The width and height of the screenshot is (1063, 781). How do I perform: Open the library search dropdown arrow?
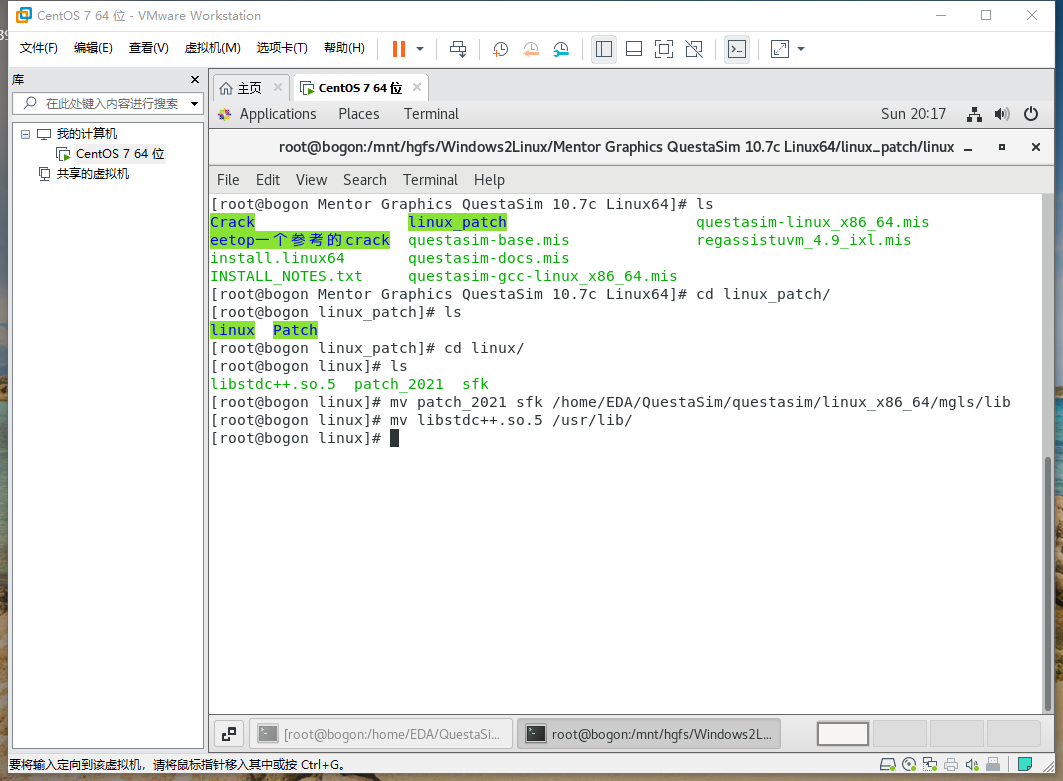(195, 104)
